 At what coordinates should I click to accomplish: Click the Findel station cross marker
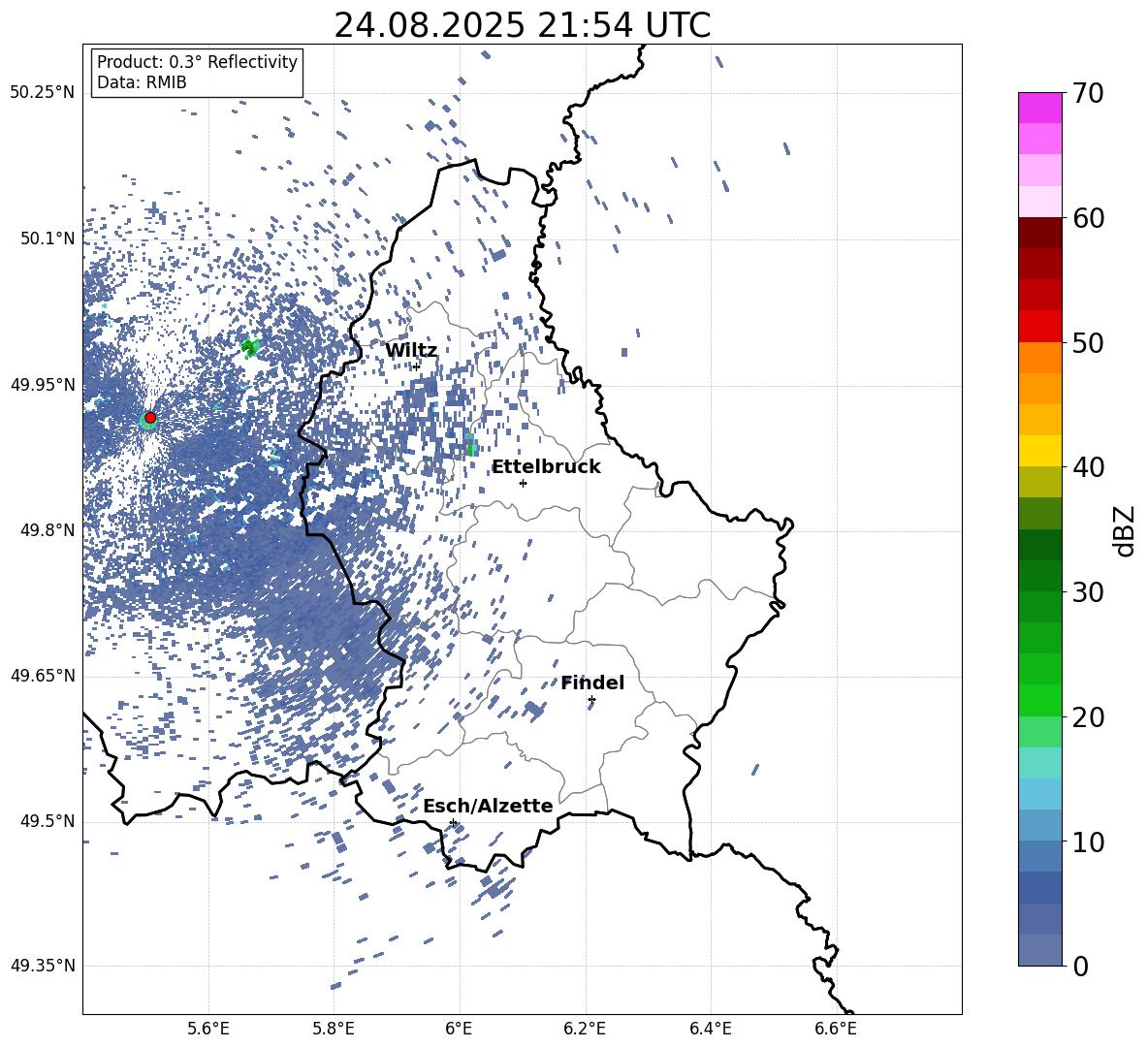click(x=591, y=700)
